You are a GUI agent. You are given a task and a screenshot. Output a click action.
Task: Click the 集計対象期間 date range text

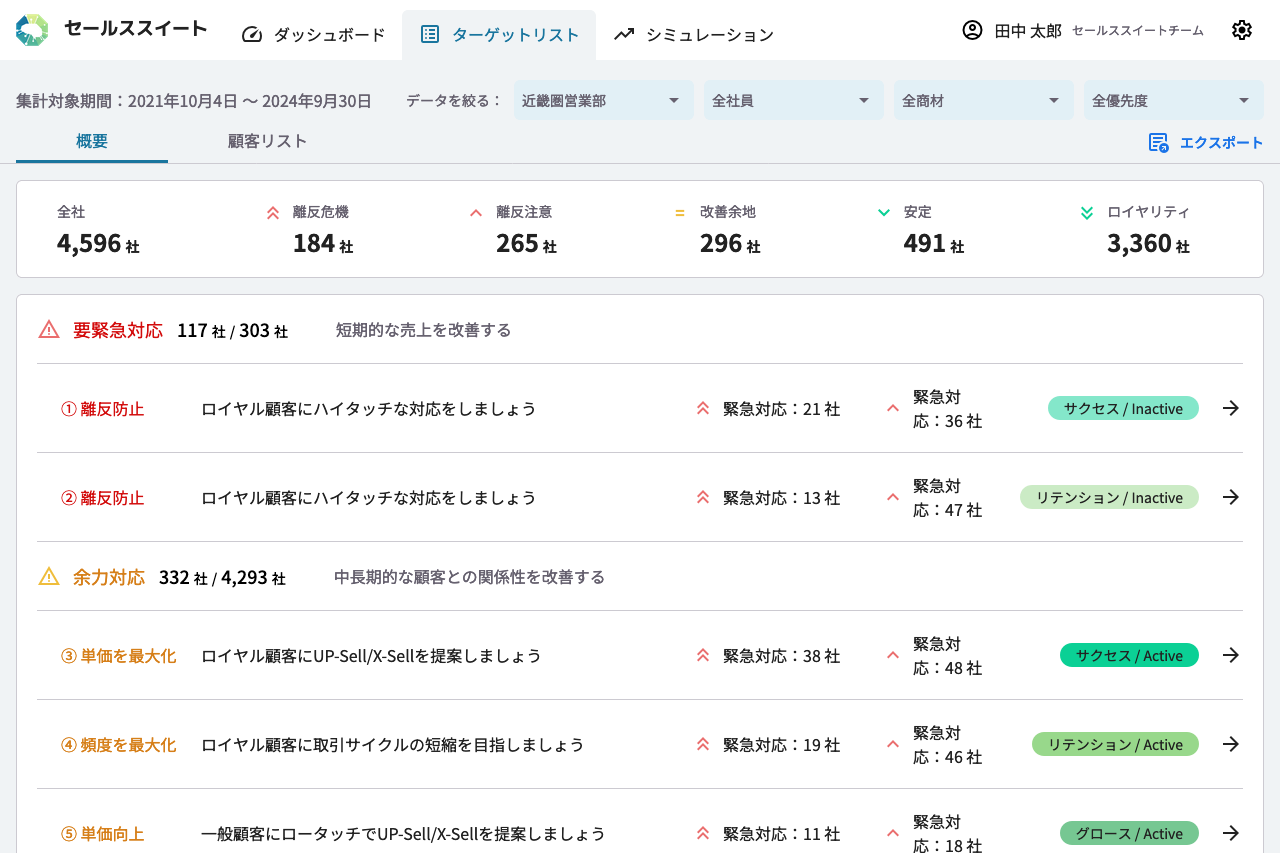194,101
